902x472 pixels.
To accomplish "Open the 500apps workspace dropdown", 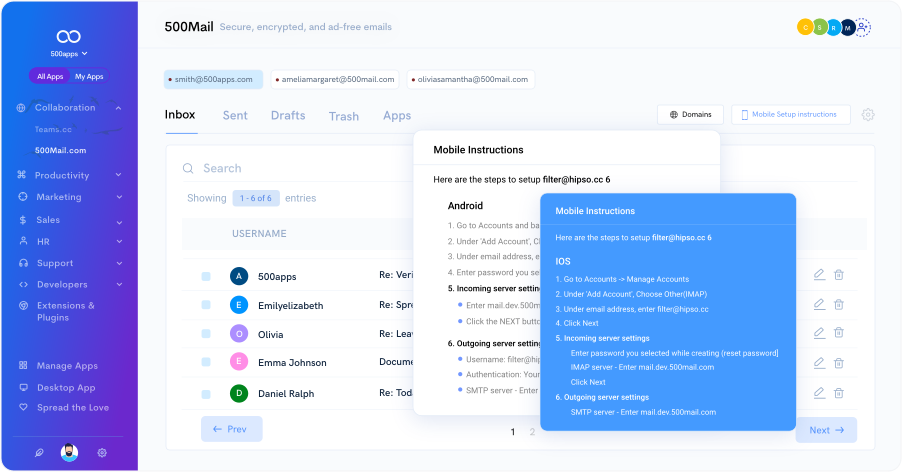I will point(68,53).
